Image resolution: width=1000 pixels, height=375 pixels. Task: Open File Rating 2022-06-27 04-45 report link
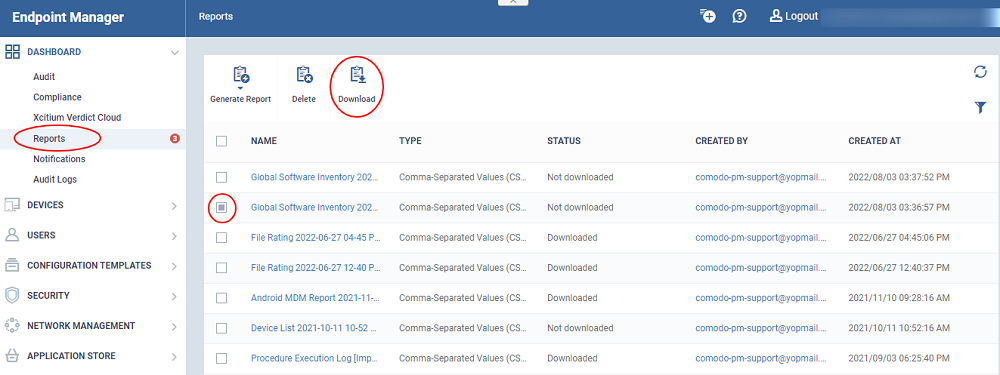click(x=316, y=238)
